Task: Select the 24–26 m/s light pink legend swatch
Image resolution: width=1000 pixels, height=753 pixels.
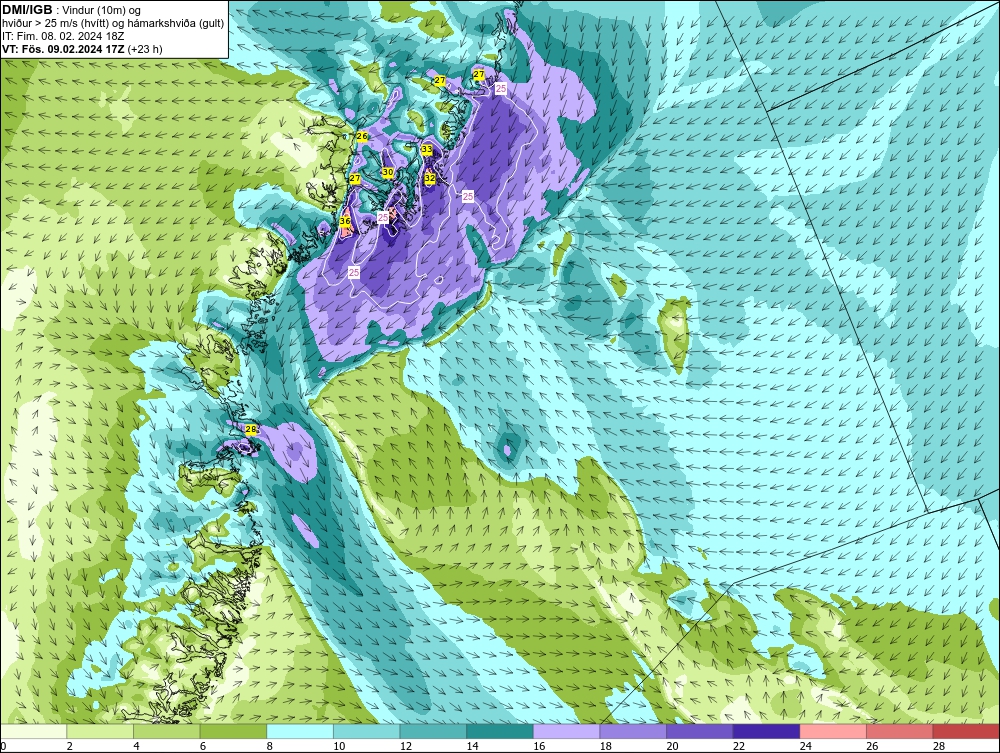Action: [x=833, y=731]
